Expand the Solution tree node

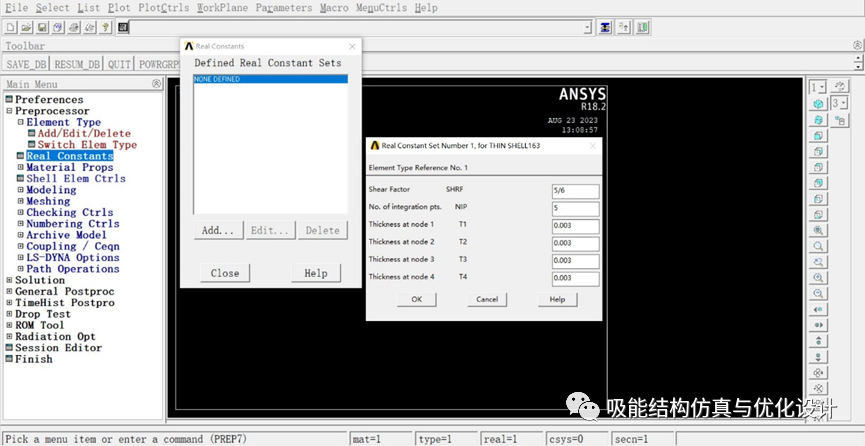(9, 280)
